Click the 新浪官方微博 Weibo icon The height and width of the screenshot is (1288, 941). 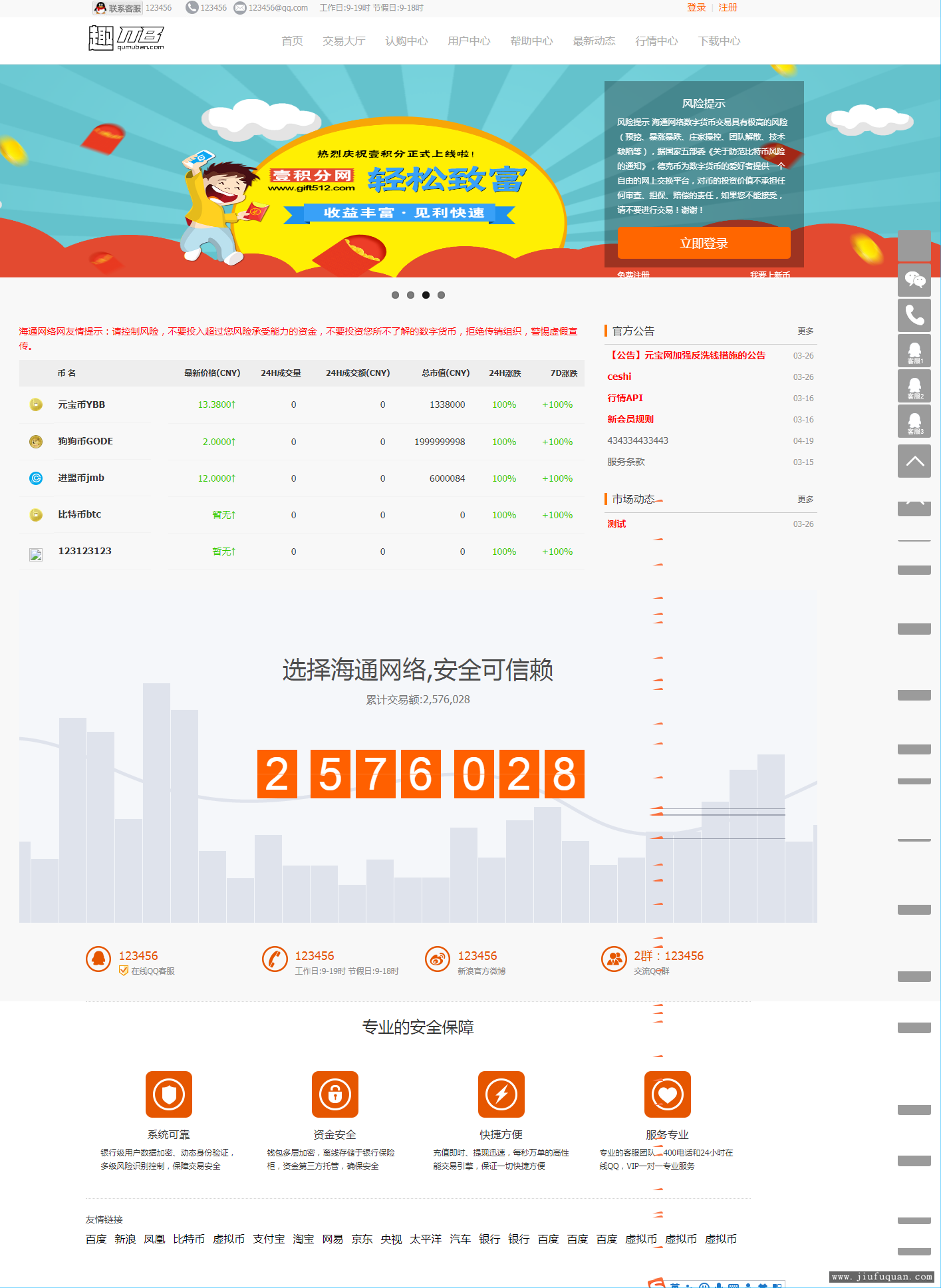[x=438, y=959]
